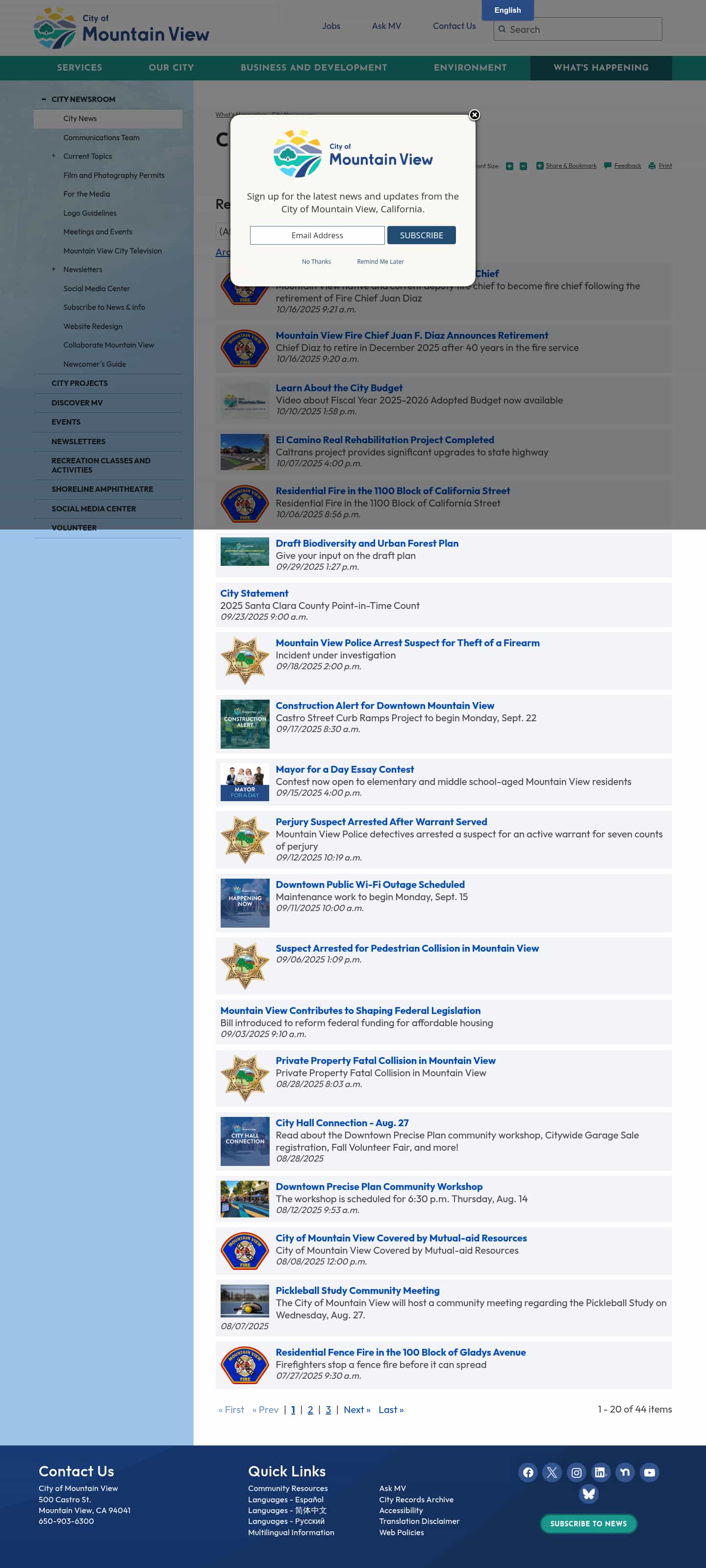Open the English language selector

507,10
